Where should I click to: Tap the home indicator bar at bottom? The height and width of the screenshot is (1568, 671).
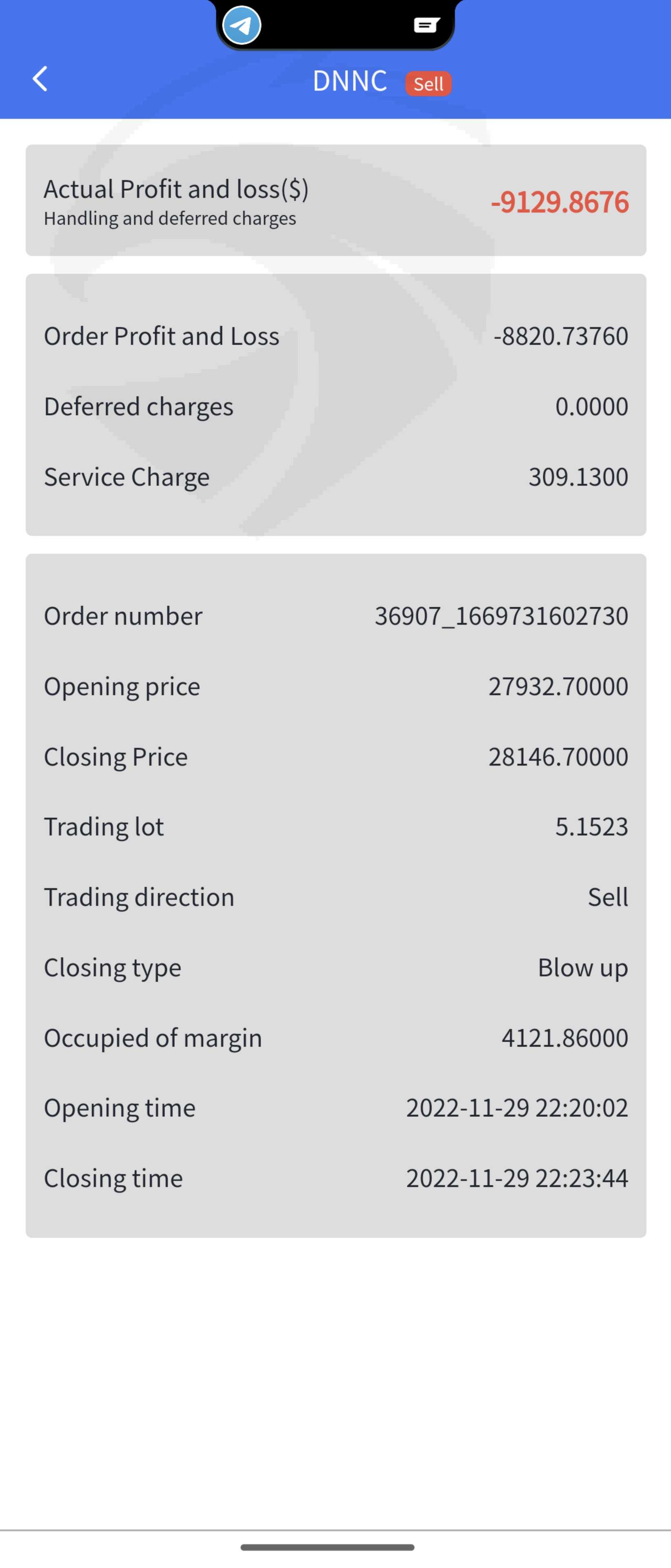pos(327,1547)
